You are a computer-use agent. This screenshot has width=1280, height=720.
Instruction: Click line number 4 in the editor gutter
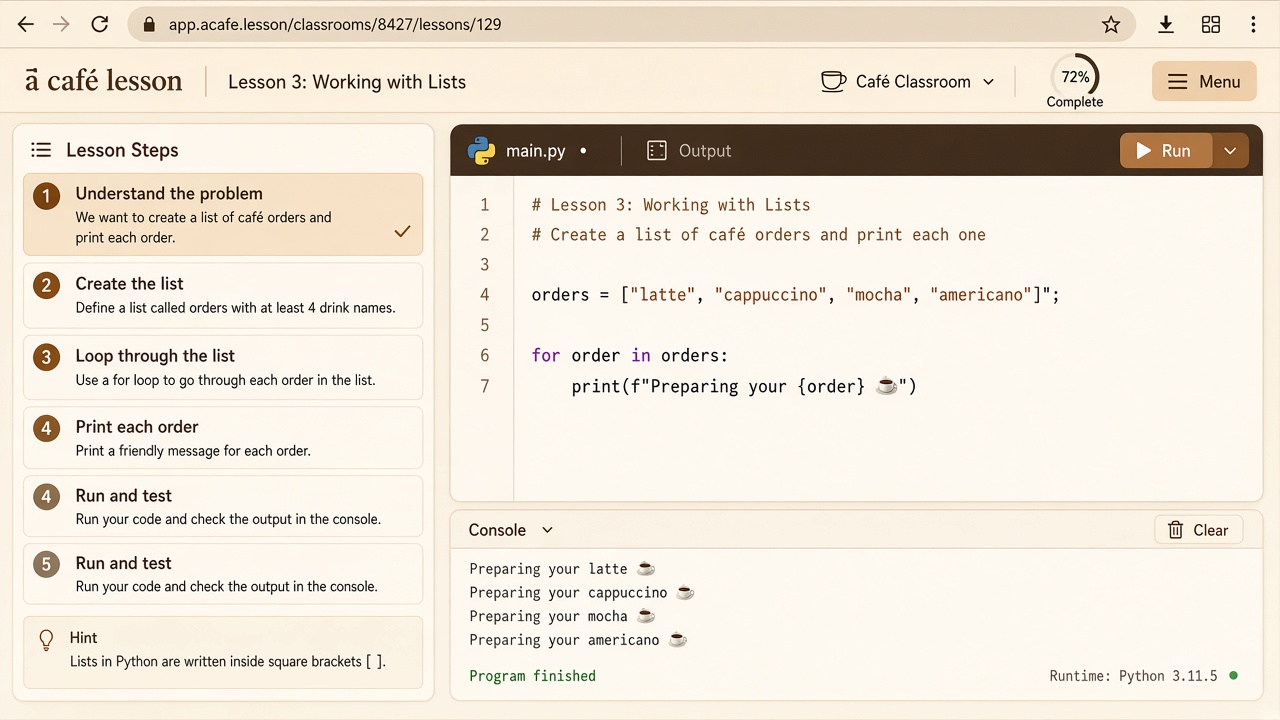click(x=485, y=295)
